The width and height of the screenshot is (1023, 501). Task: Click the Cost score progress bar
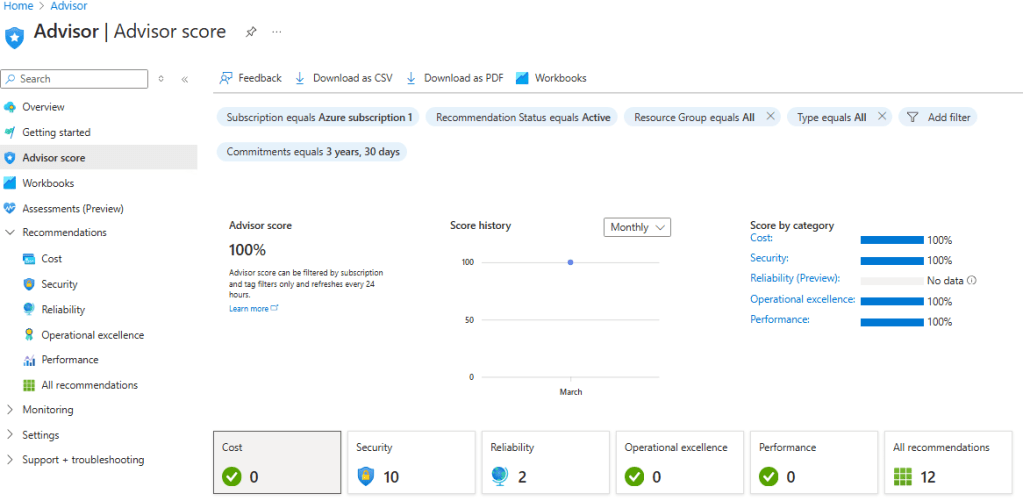[891, 240]
